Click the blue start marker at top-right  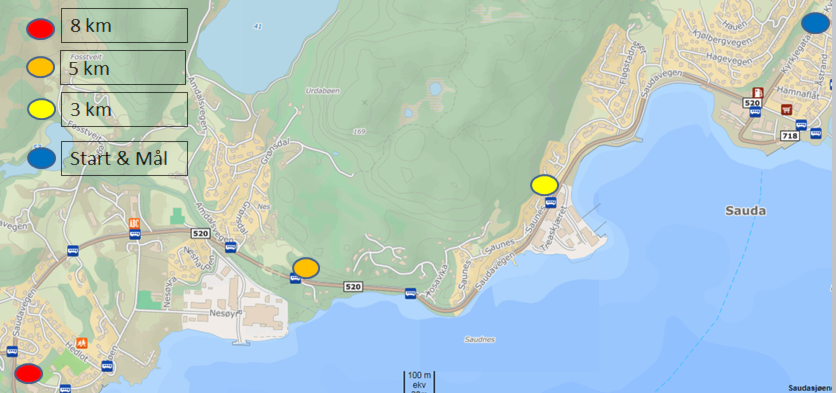coord(816,23)
